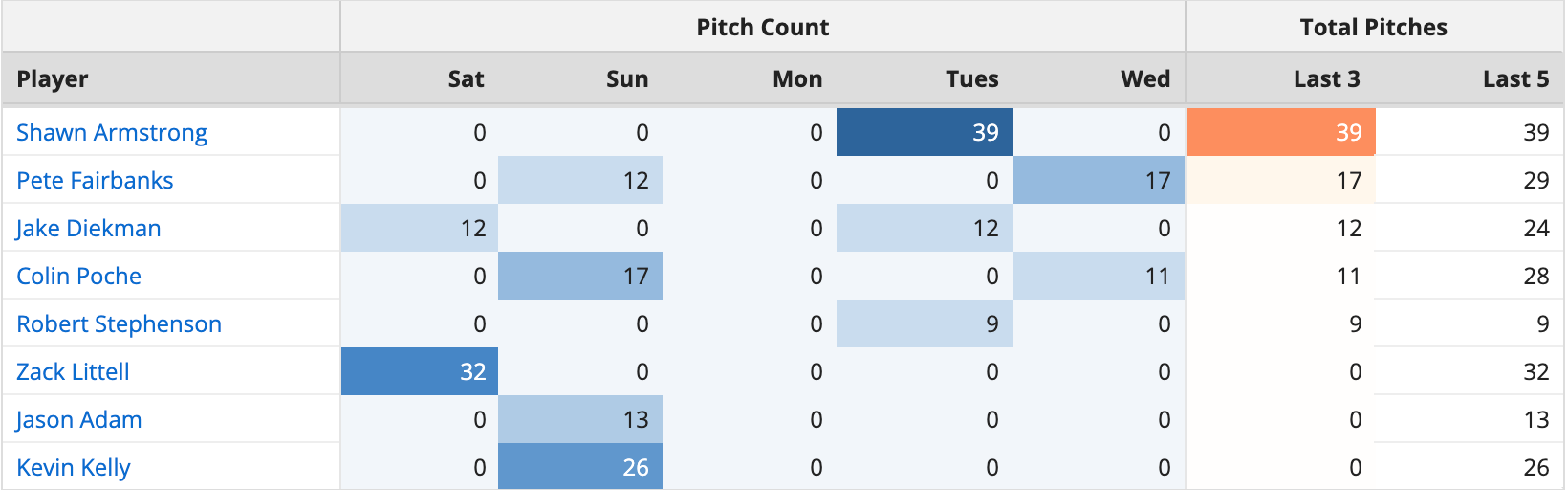Click Pete Fairbanks player name
The width and height of the screenshot is (1568, 490).
click(95, 180)
